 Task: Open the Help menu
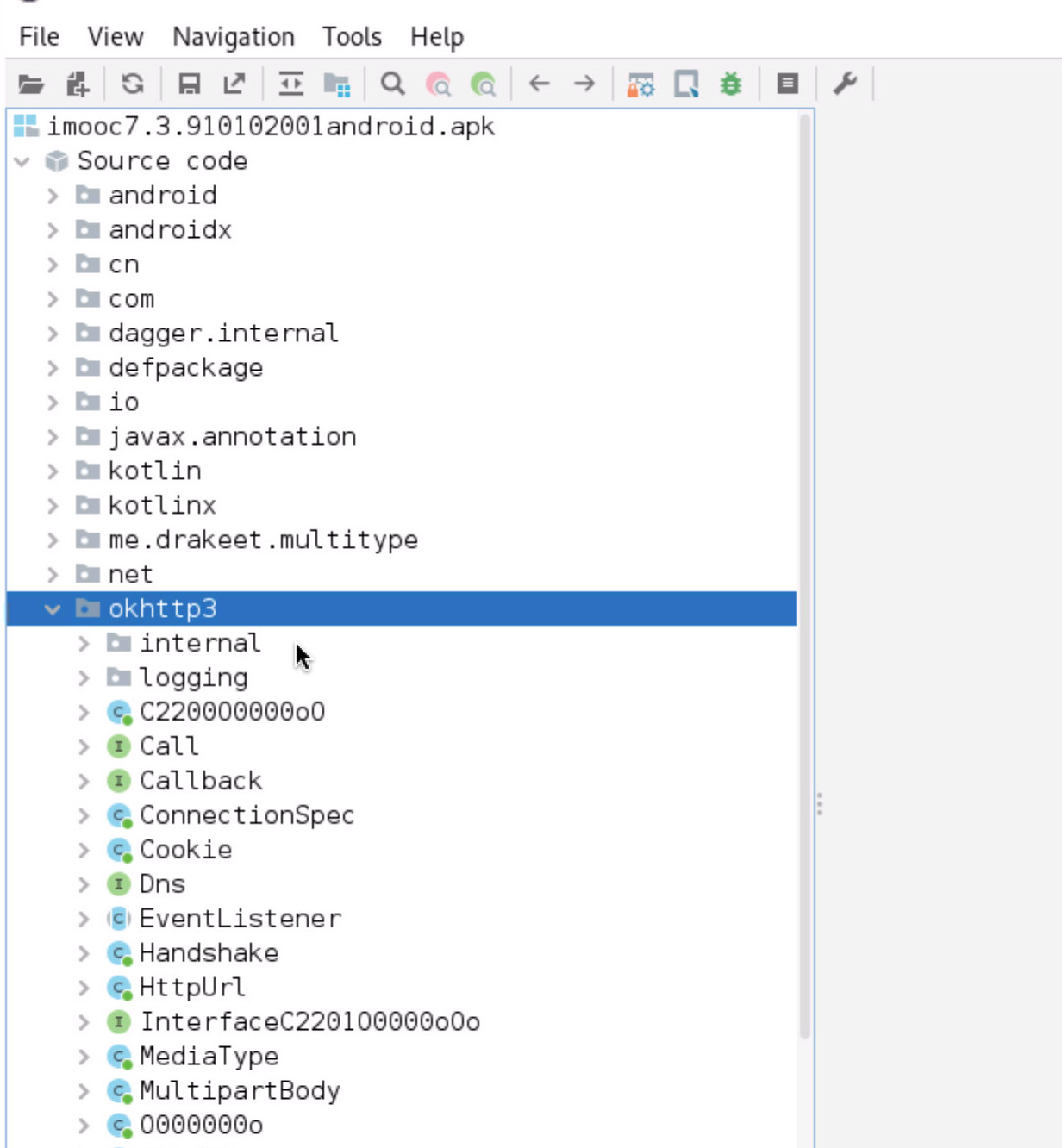(x=437, y=37)
